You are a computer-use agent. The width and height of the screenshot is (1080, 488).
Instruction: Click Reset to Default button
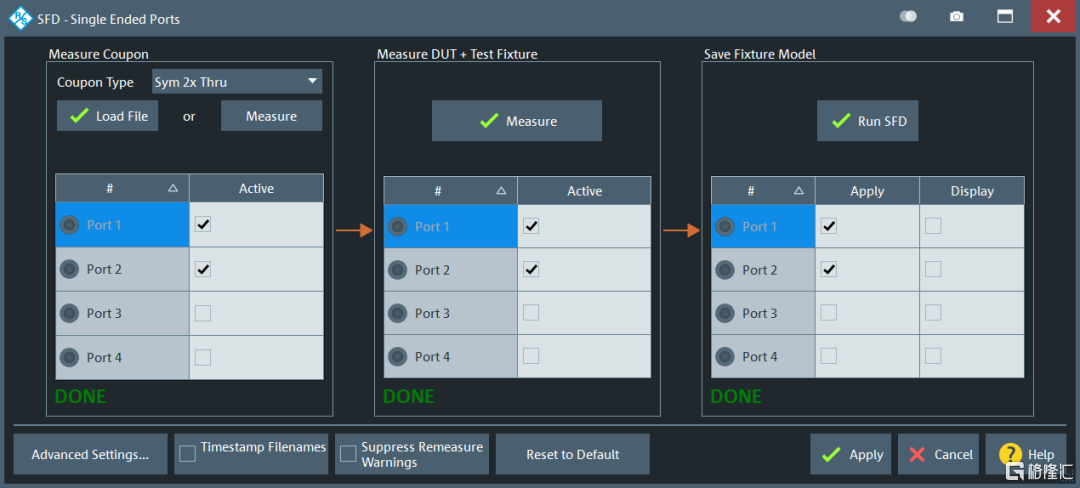[x=572, y=454]
